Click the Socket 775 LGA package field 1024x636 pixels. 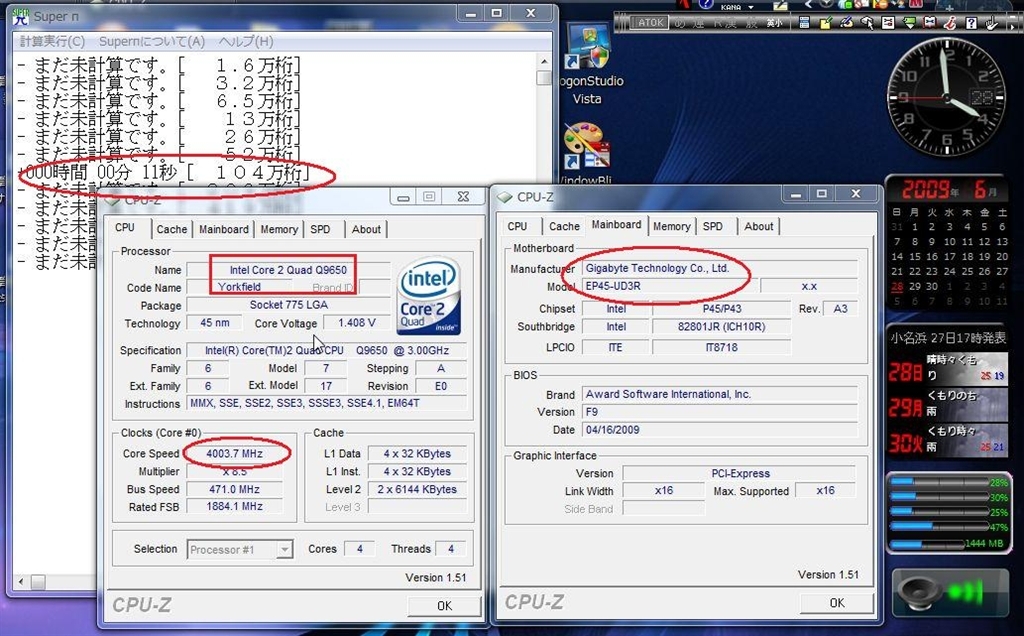pyautogui.click(x=289, y=305)
